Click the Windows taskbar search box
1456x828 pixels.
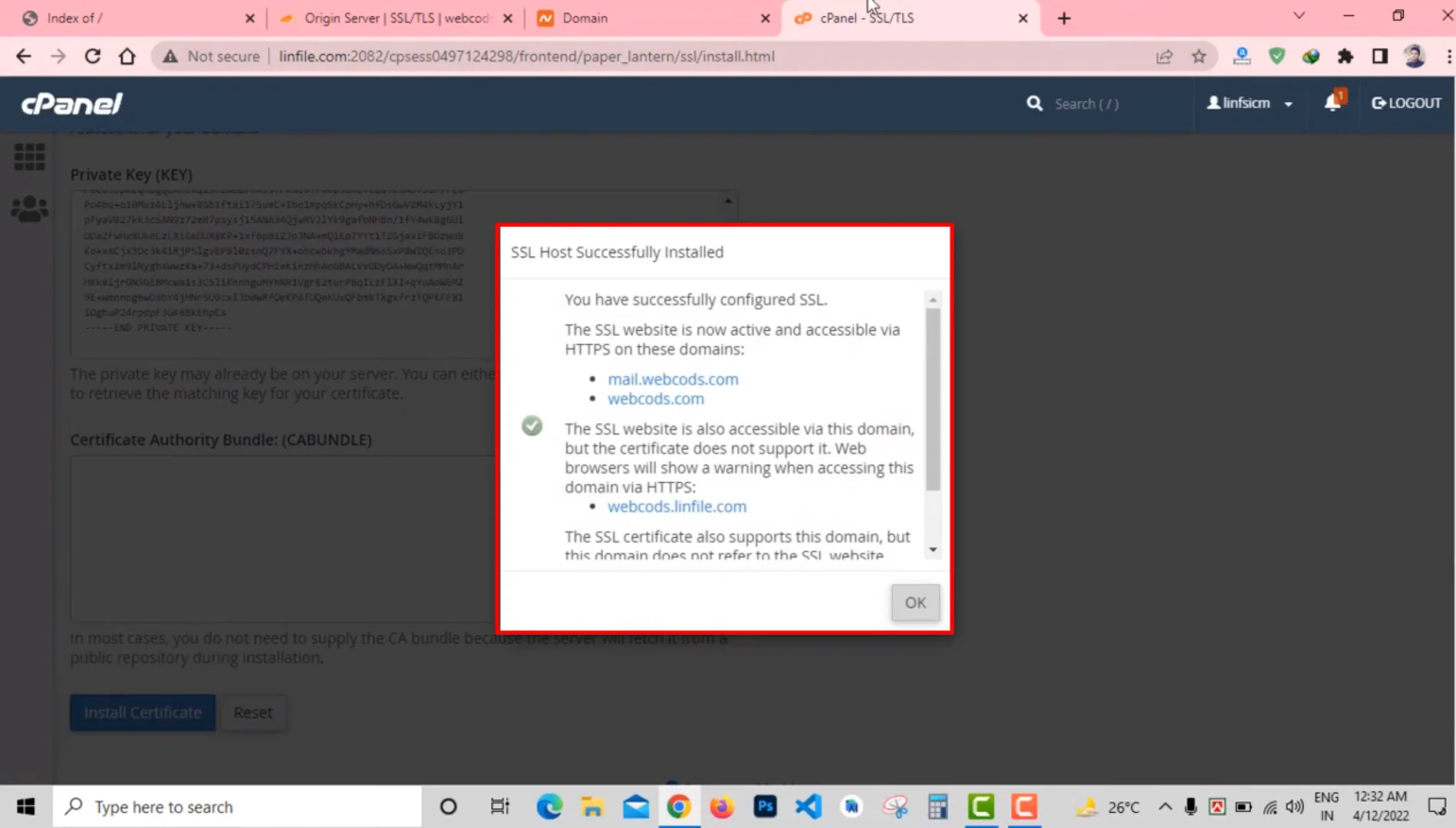(238, 807)
